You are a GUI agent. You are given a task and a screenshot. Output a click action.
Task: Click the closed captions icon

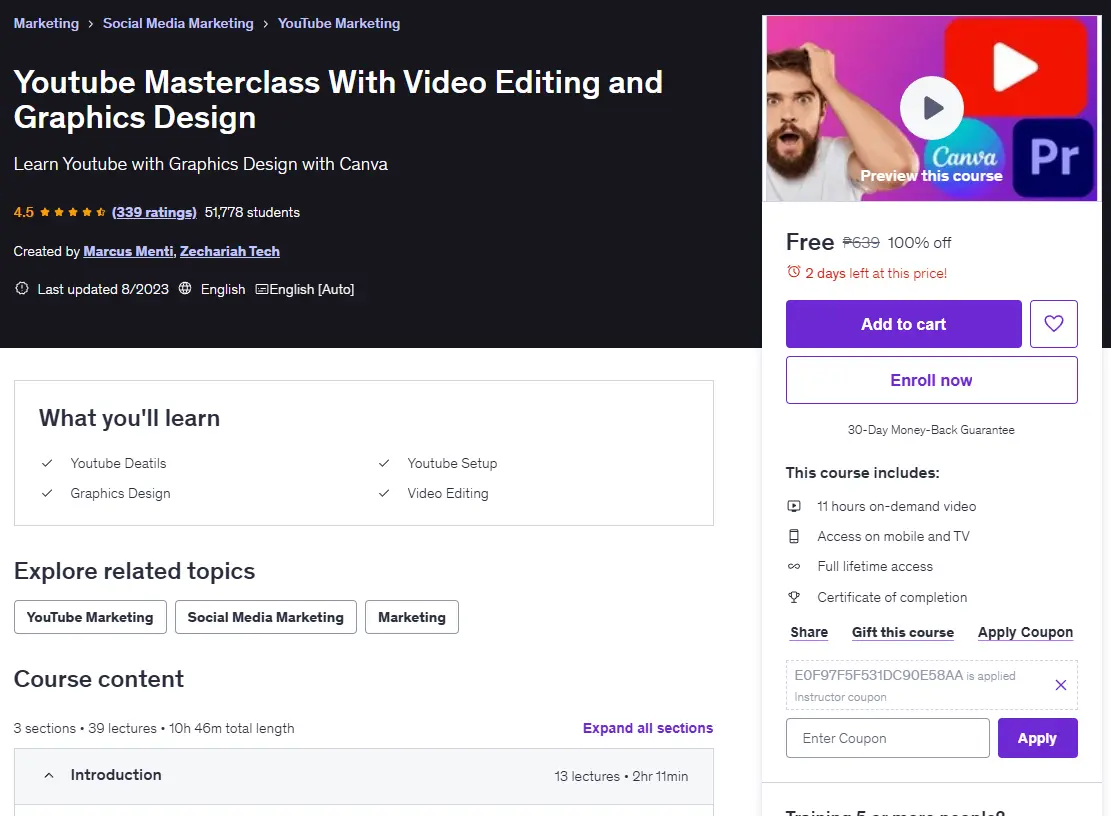point(261,289)
